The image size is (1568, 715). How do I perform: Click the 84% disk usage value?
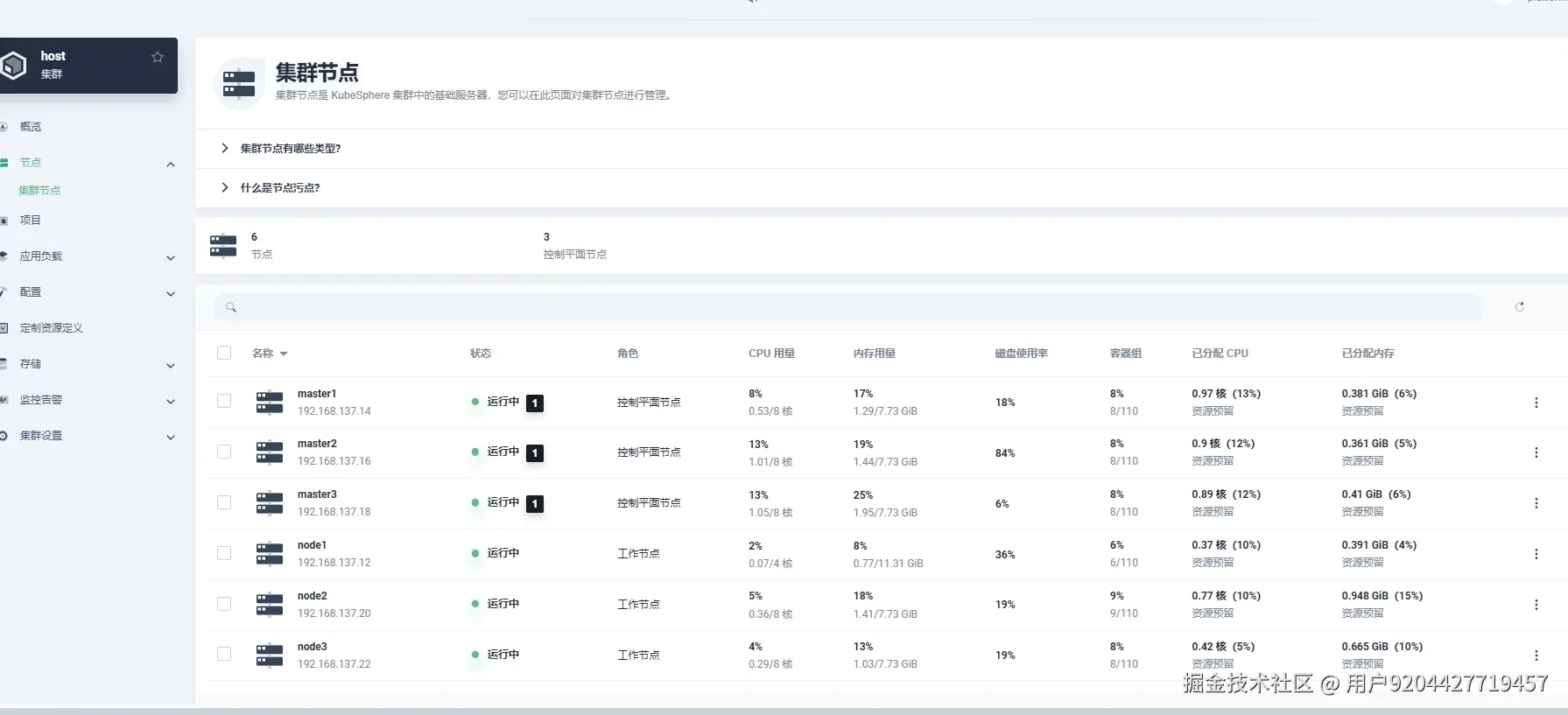point(1005,453)
